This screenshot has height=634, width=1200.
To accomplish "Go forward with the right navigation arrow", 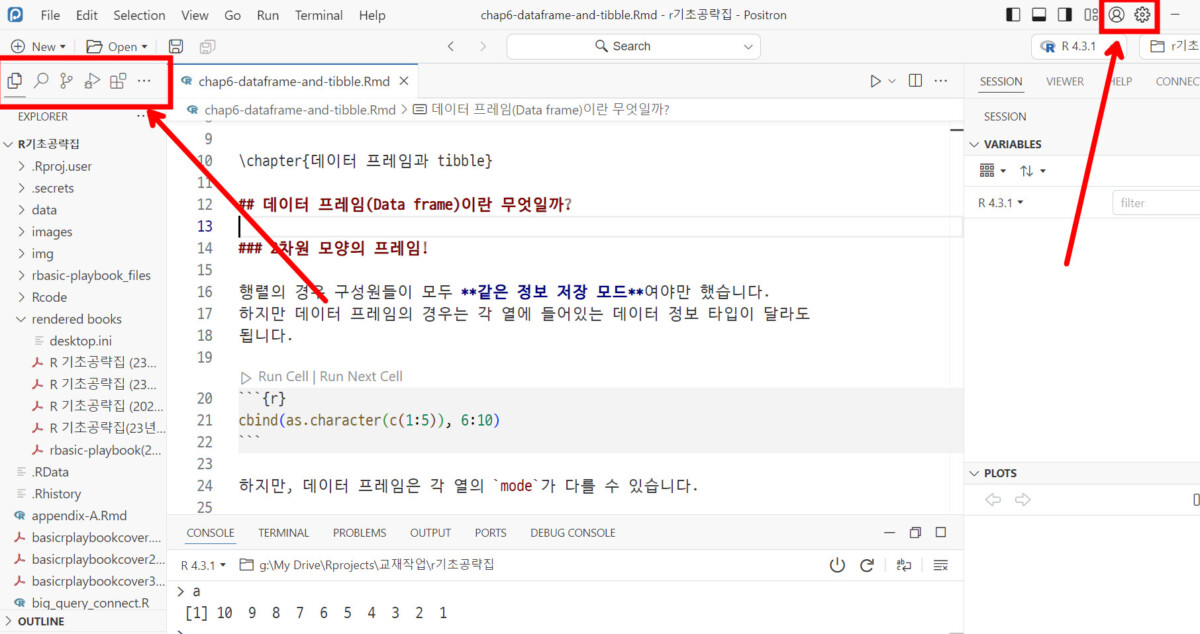I will tap(483, 46).
